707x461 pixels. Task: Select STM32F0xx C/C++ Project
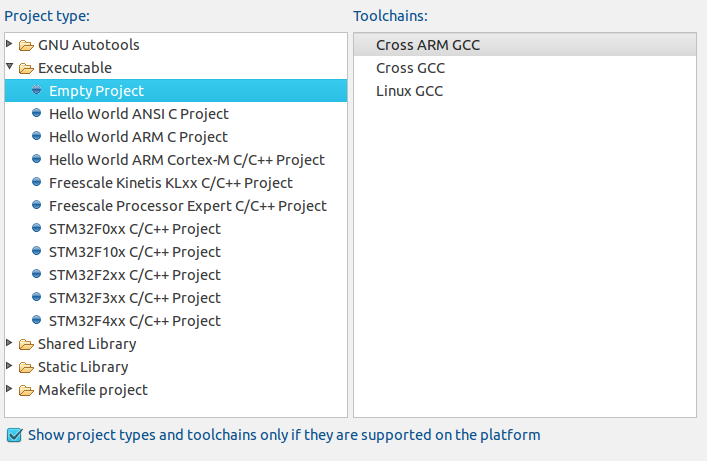click(135, 229)
